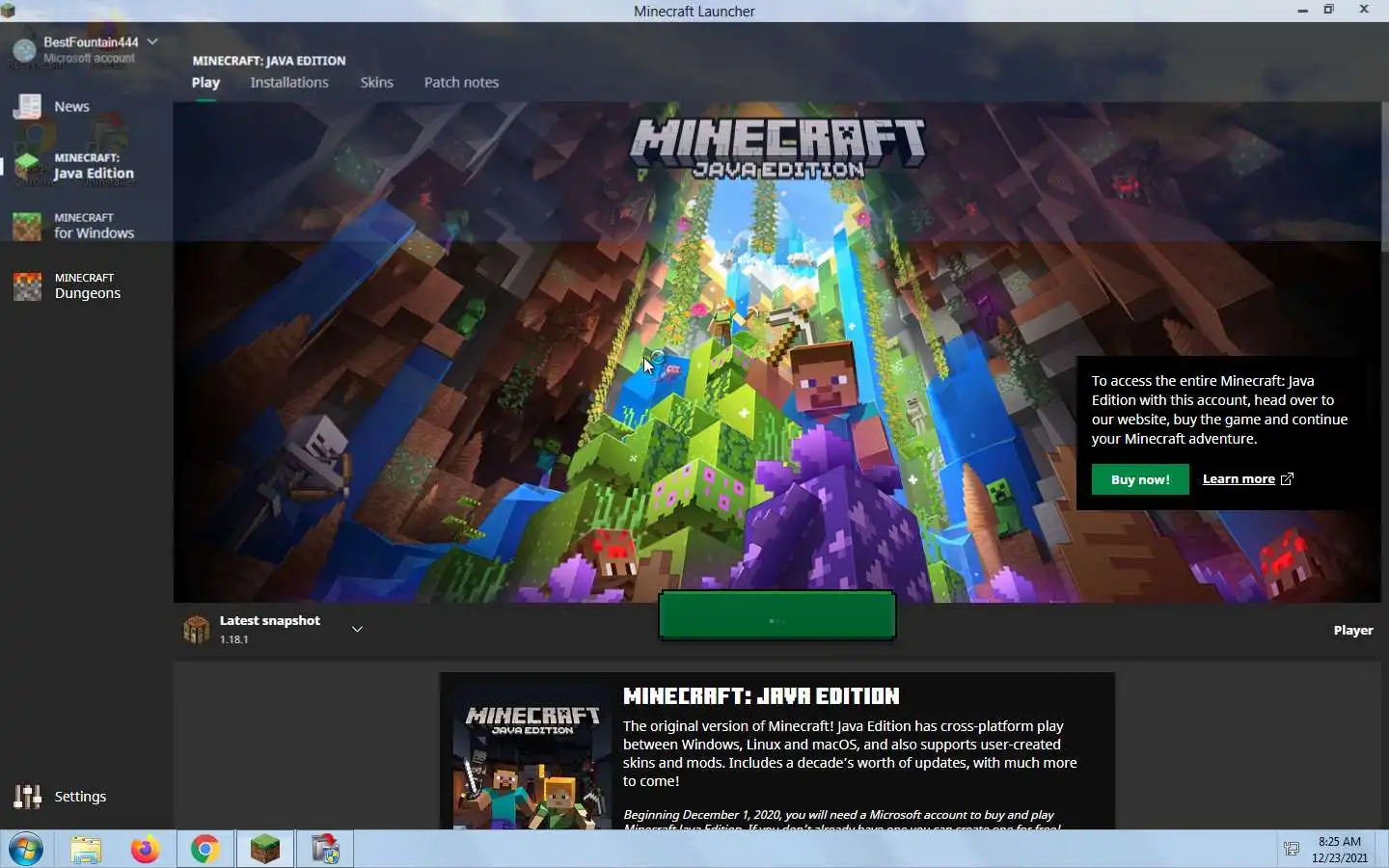Click the network tray icon
The image size is (1389, 868).
point(1292,850)
